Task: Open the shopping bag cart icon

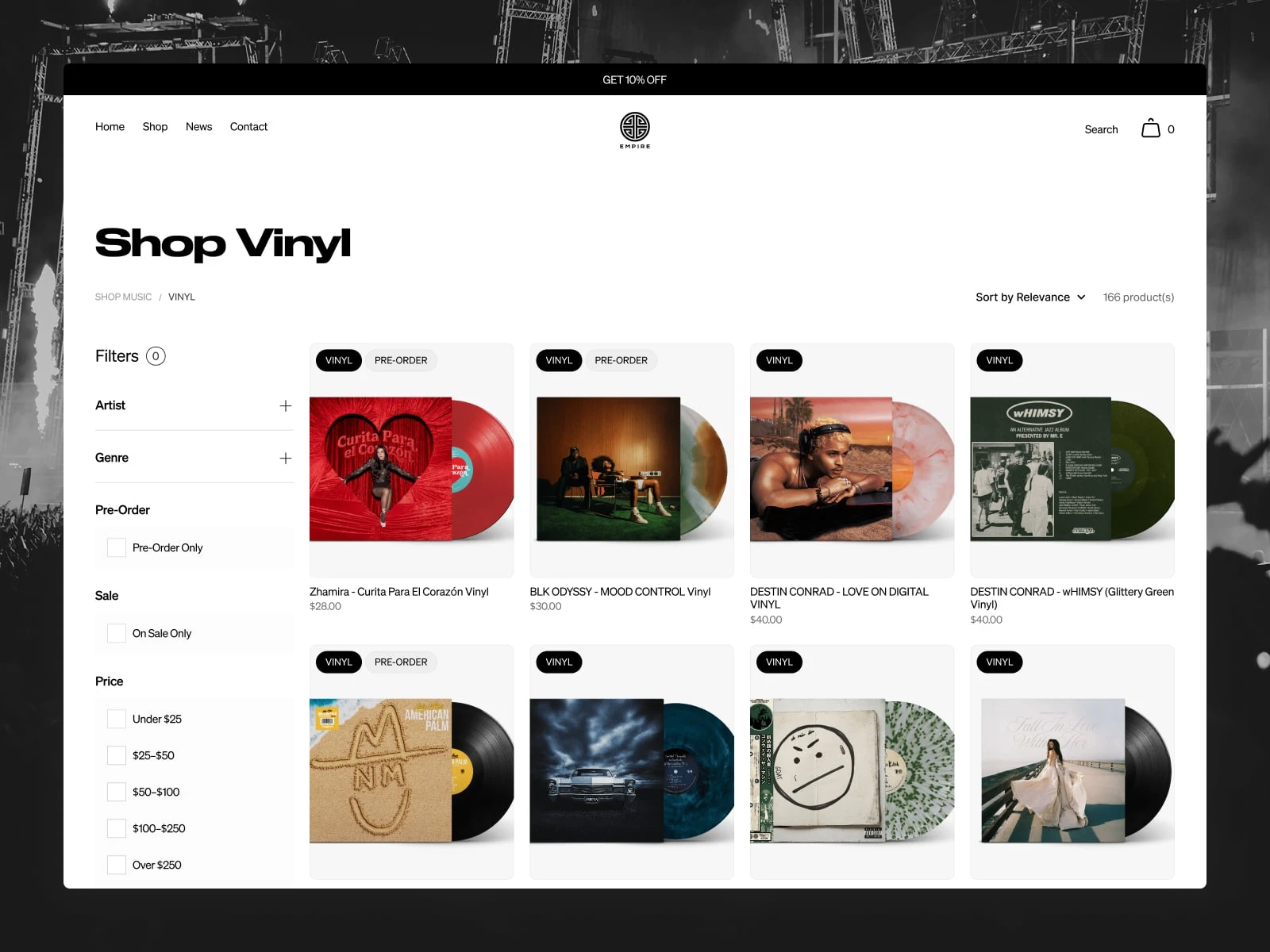Action: click(x=1150, y=129)
